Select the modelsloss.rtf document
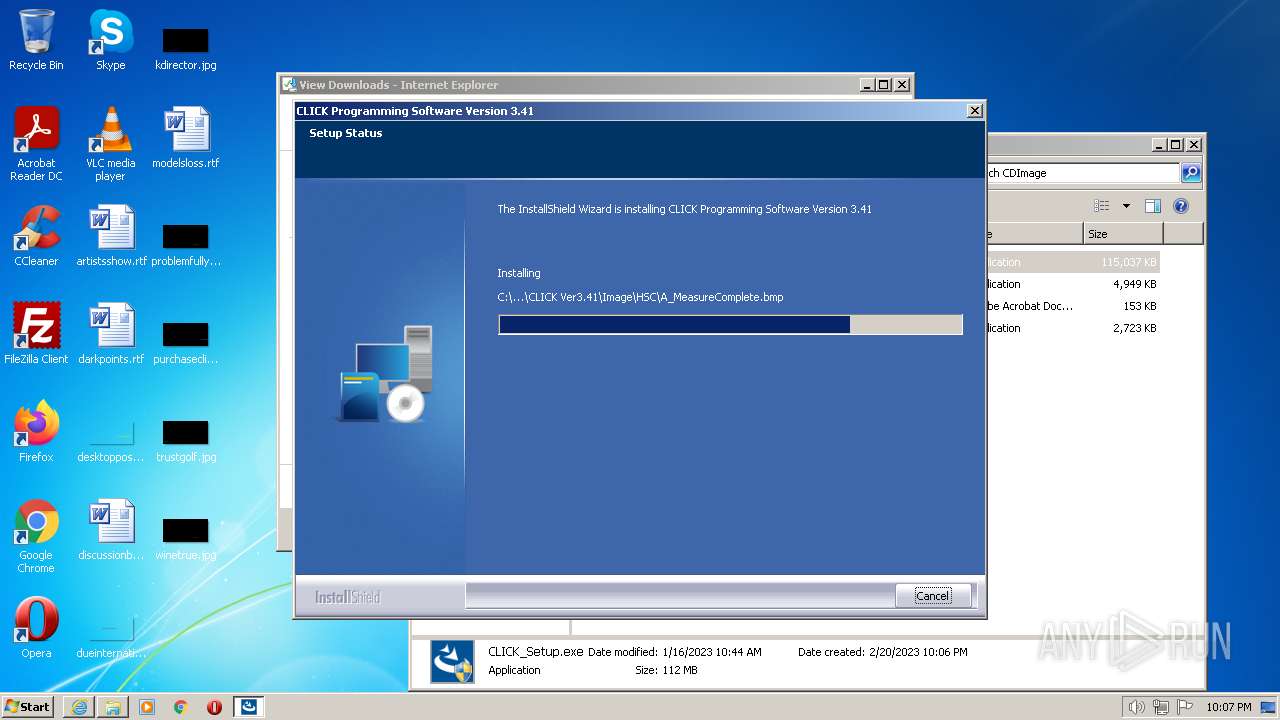 pos(185,138)
